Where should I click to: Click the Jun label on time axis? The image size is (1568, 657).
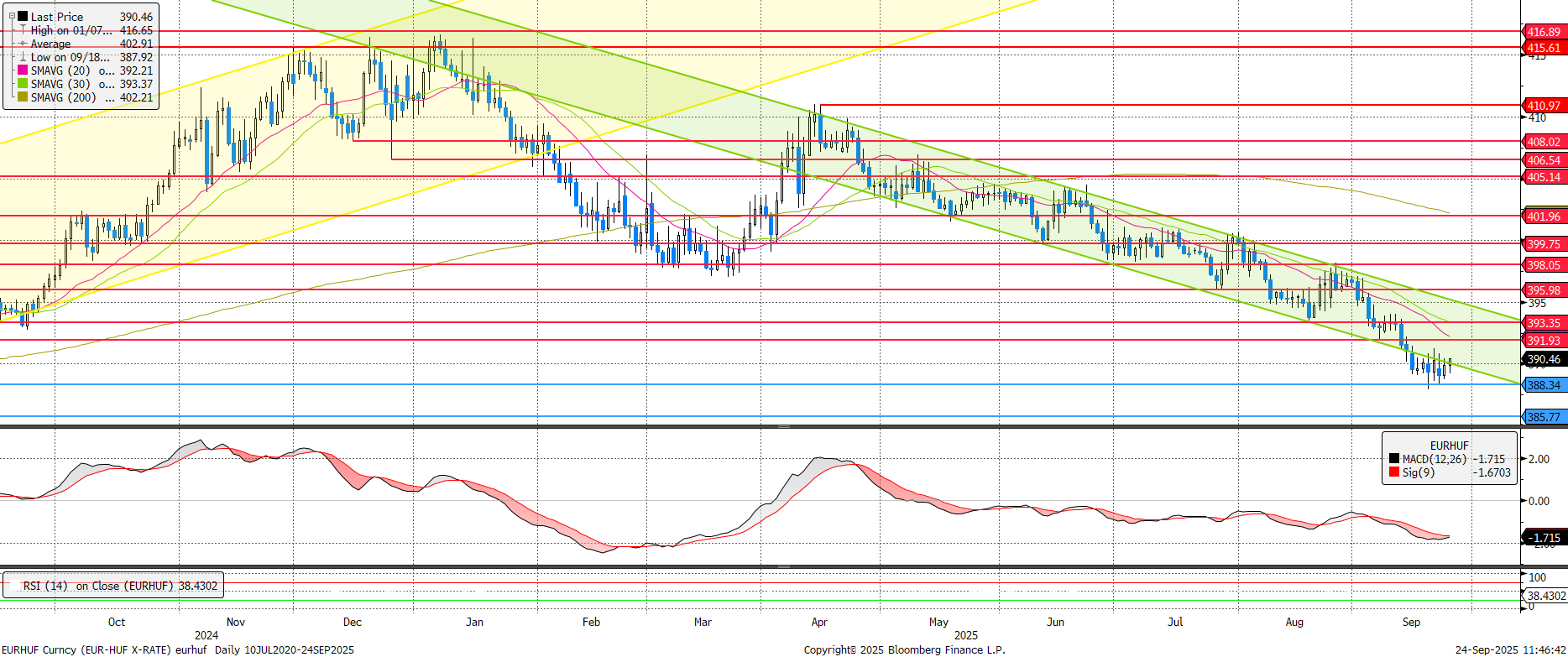coord(1055,622)
